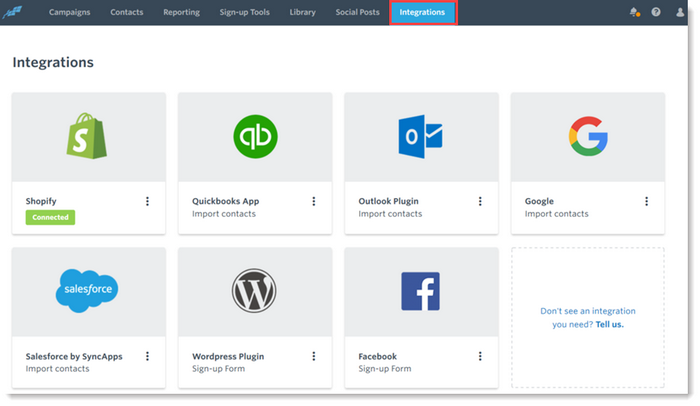Open the Wordpress Plugin three-dot menu

[314, 356]
